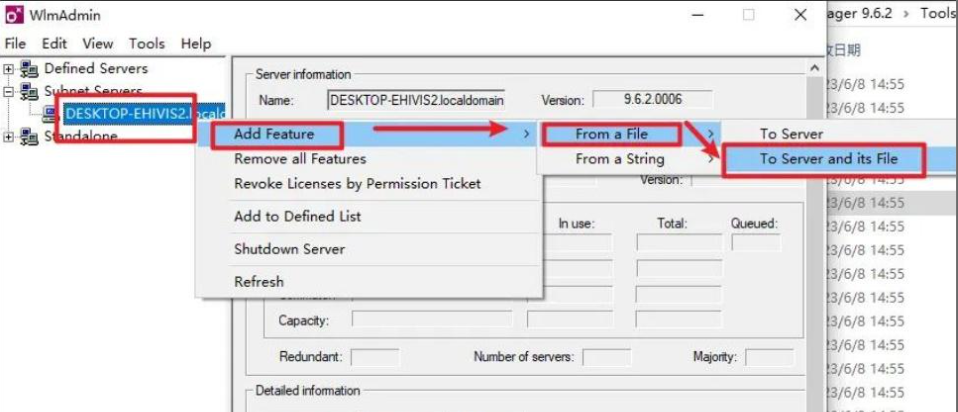
Task: Click the WlmAdmin app icon in title bar
Action: coord(15,15)
